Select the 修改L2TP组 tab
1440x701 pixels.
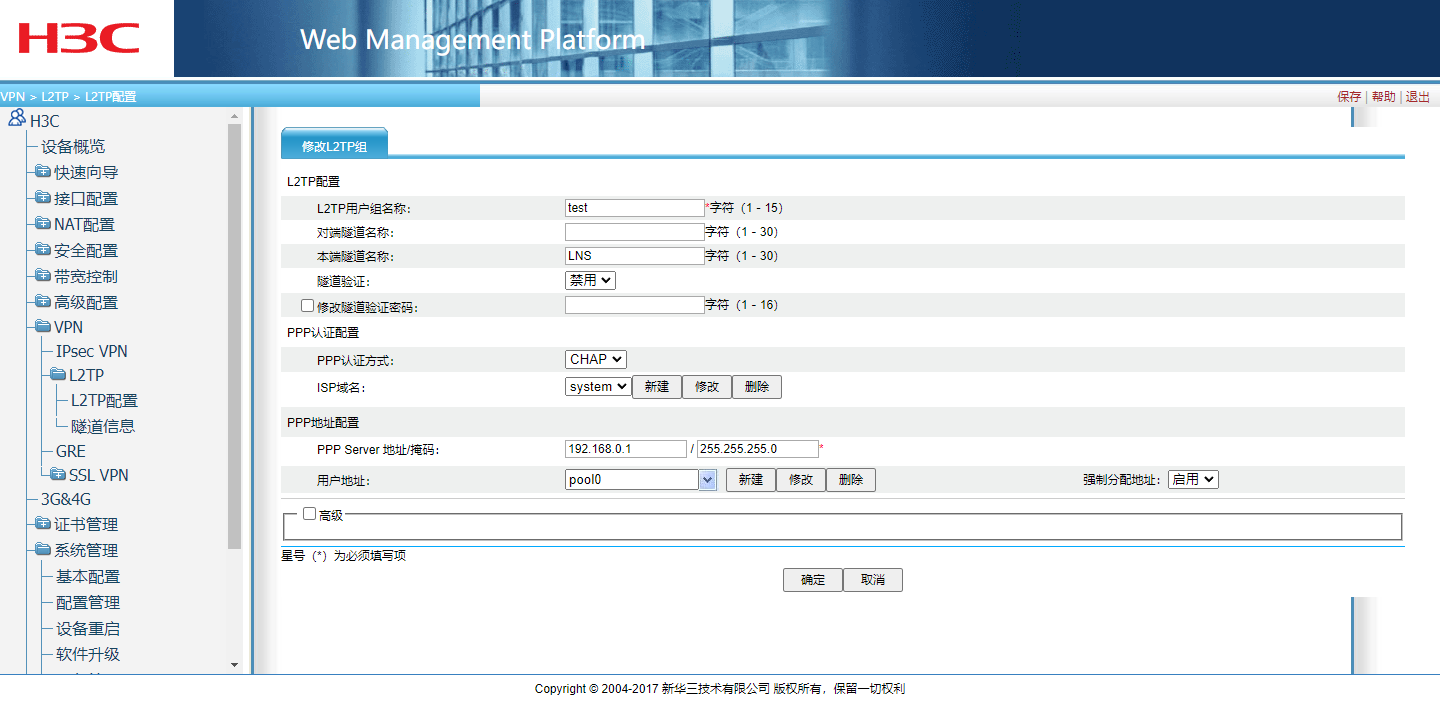tap(334, 146)
